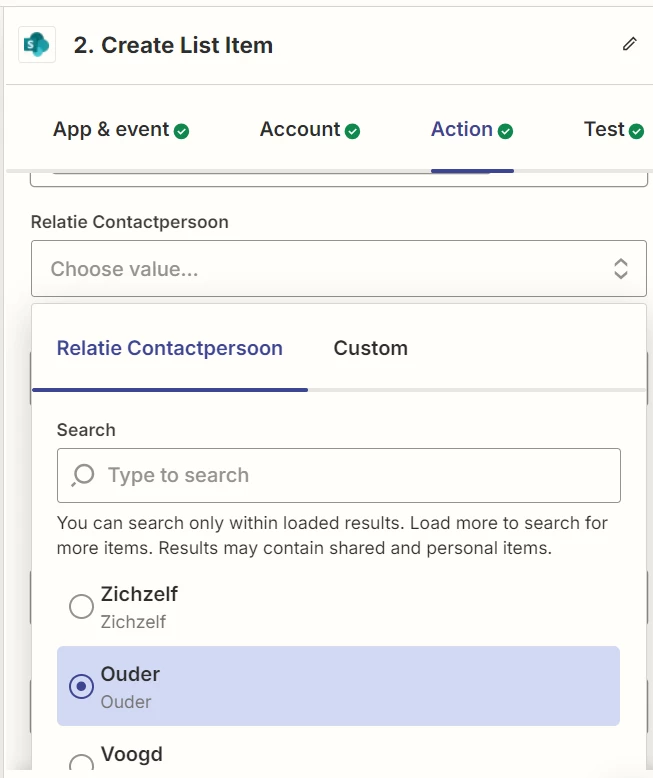The height and width of the screenshot is (778, 653).
Task: Click the magnifier icon in search box
Action: [x=84, y=474]
